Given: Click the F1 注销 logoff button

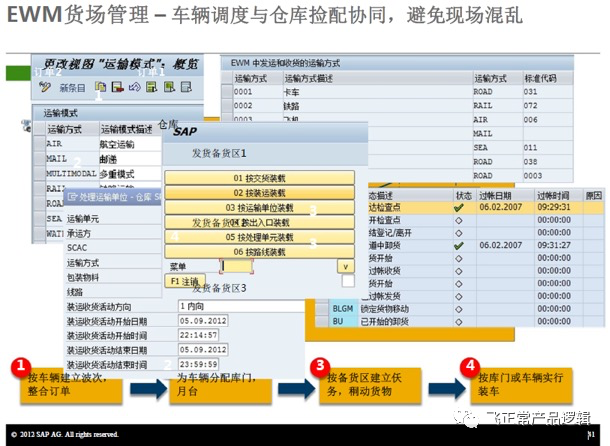Looking at the screenshot, I should [185, 281].
